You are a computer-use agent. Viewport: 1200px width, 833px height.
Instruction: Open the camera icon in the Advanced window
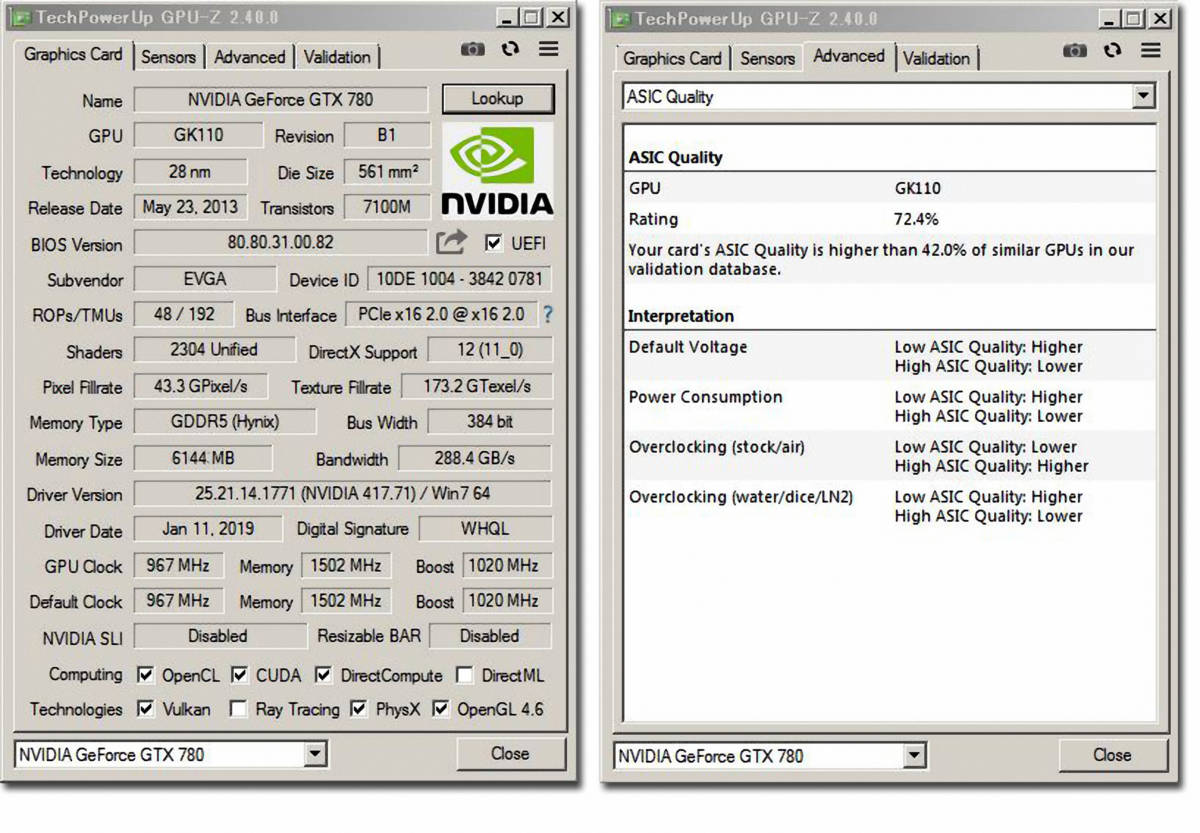coord(1075,49)
